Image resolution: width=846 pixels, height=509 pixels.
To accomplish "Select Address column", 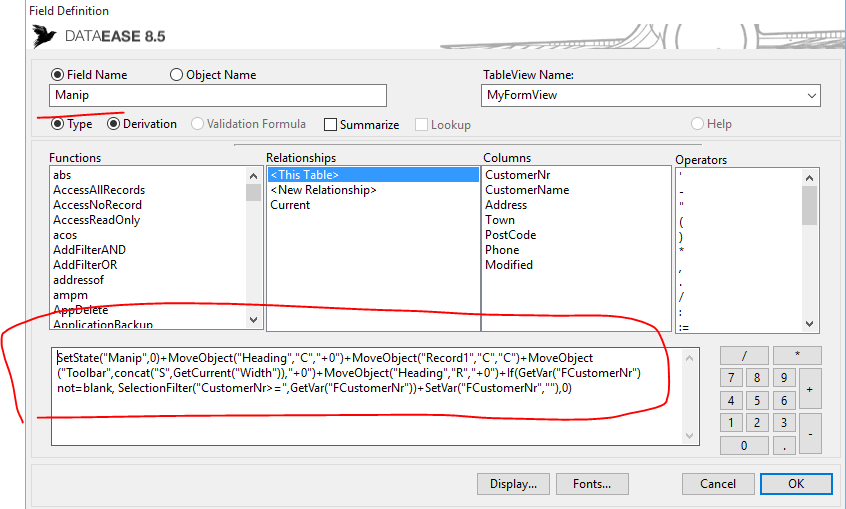I will 506,205.
